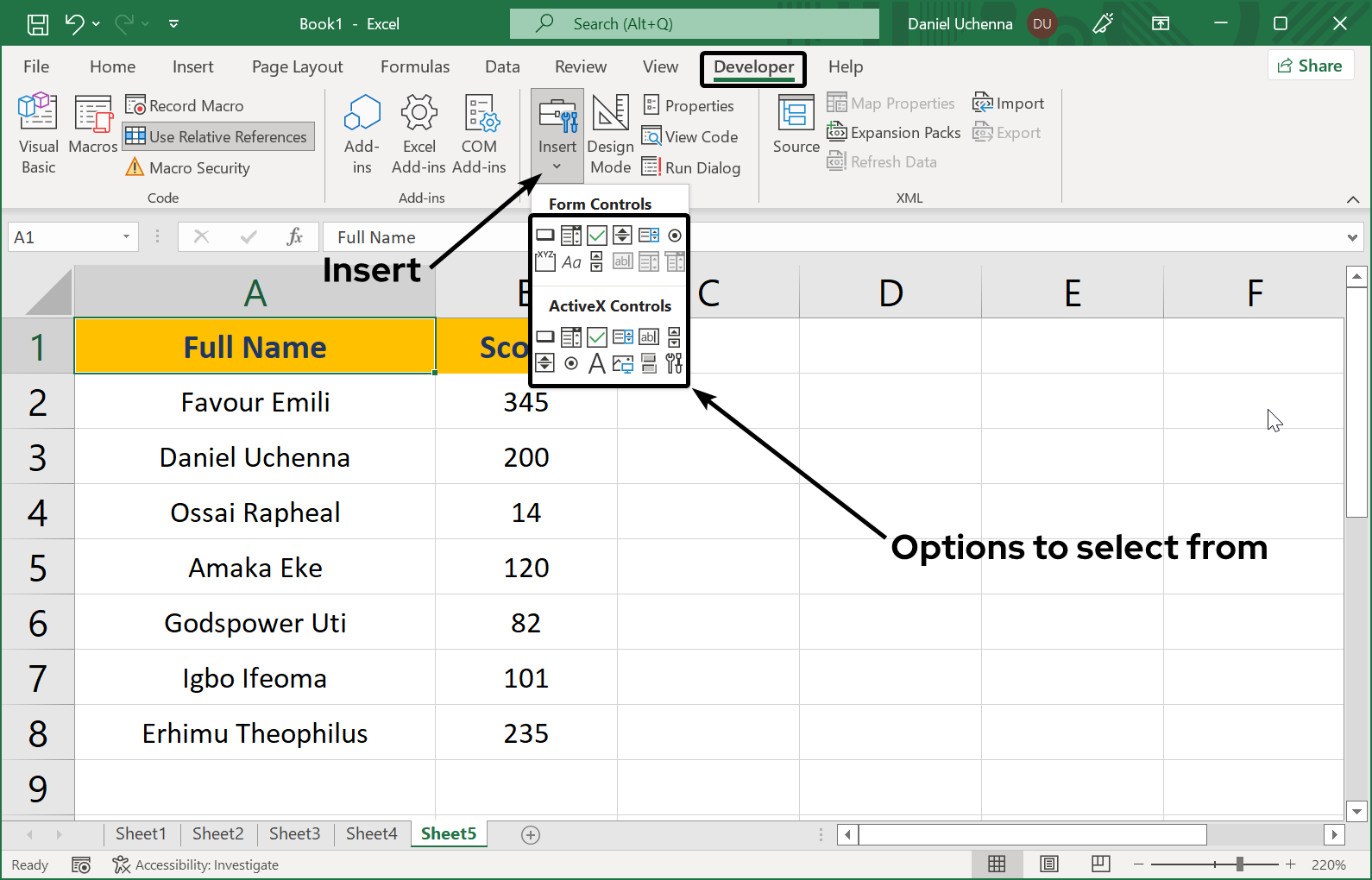
Task: Insert a Form Controls Button
Action: (x=545, y=236)
